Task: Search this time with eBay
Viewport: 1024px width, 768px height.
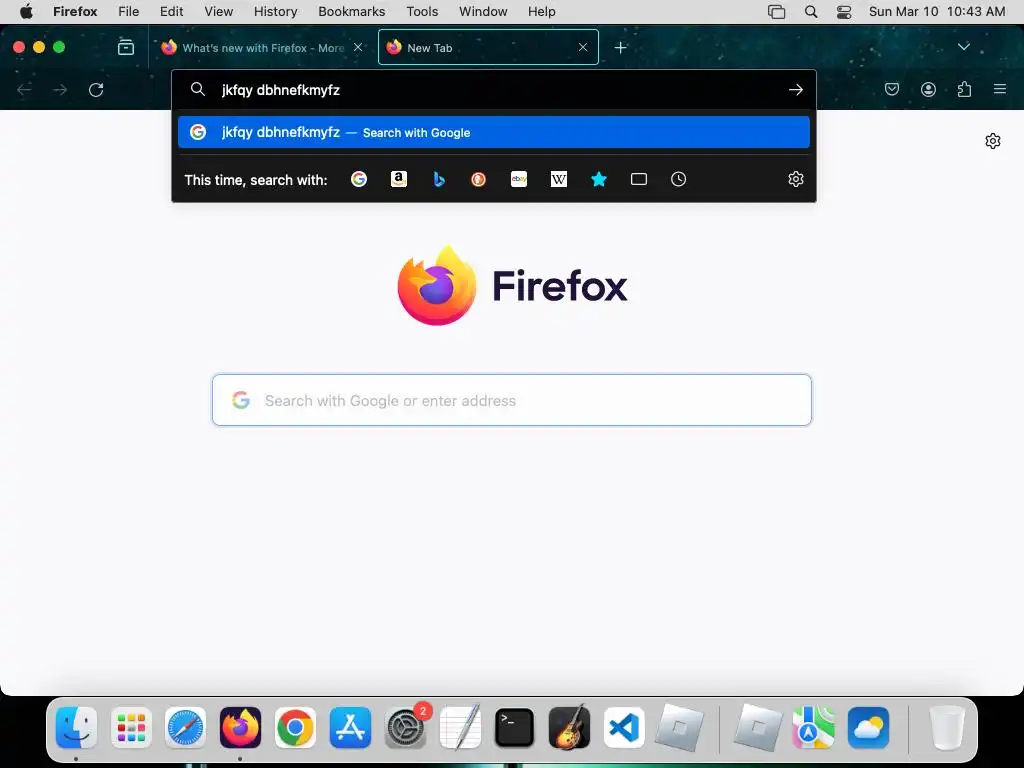Action: pyautogui.click(x=519, y=179)
